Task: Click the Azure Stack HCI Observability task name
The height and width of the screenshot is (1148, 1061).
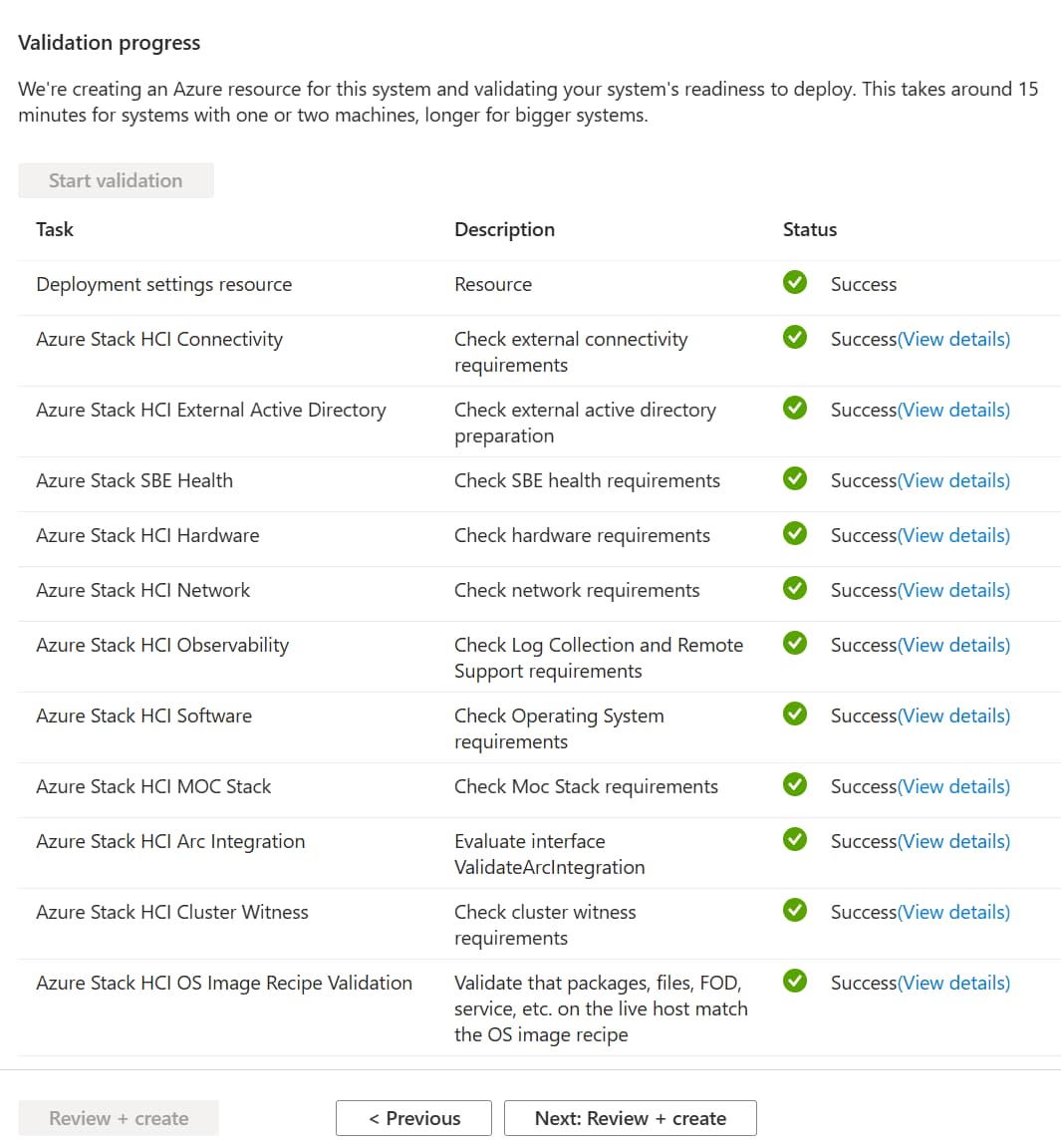Action: click(162, 645)
